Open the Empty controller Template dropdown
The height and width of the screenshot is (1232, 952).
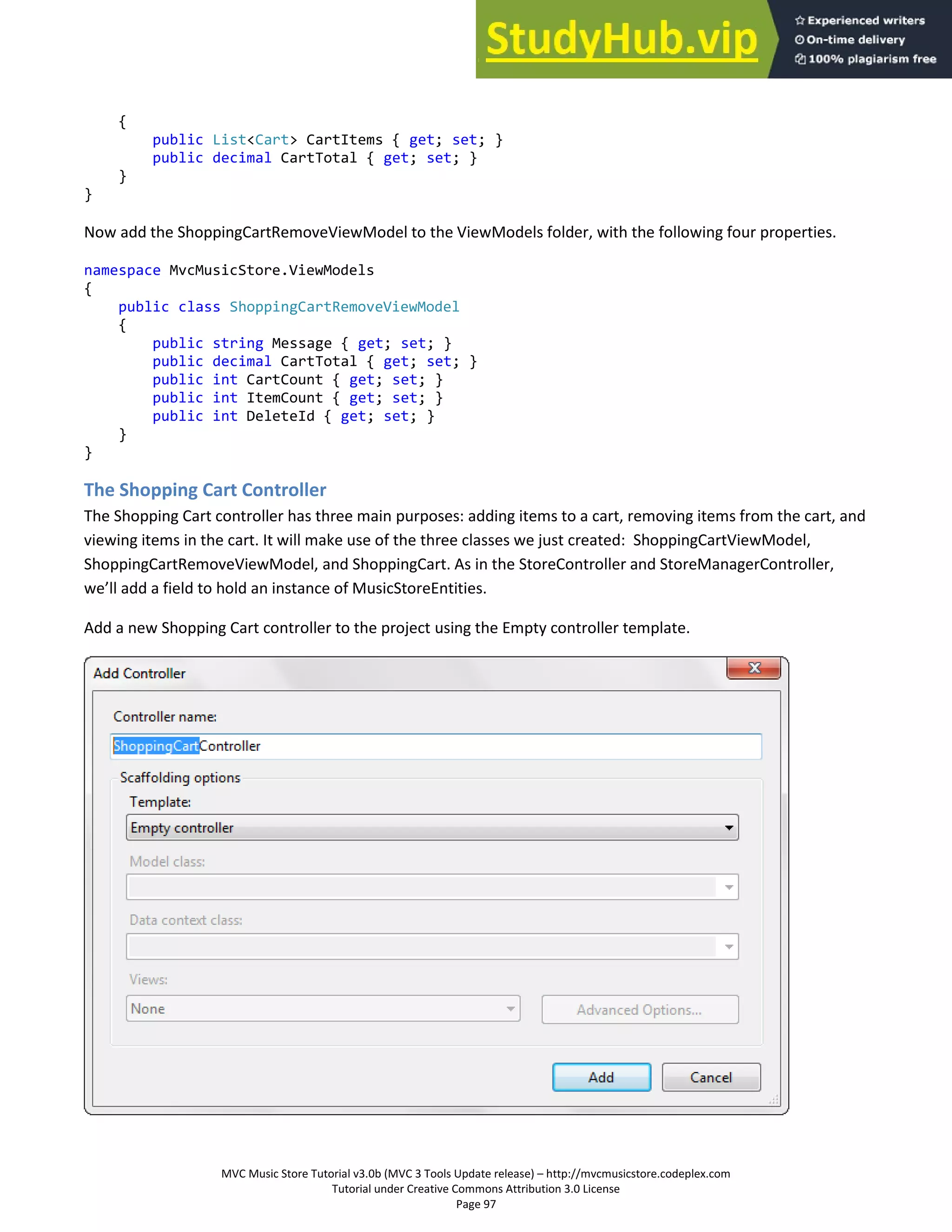click(x=432, y=828)
